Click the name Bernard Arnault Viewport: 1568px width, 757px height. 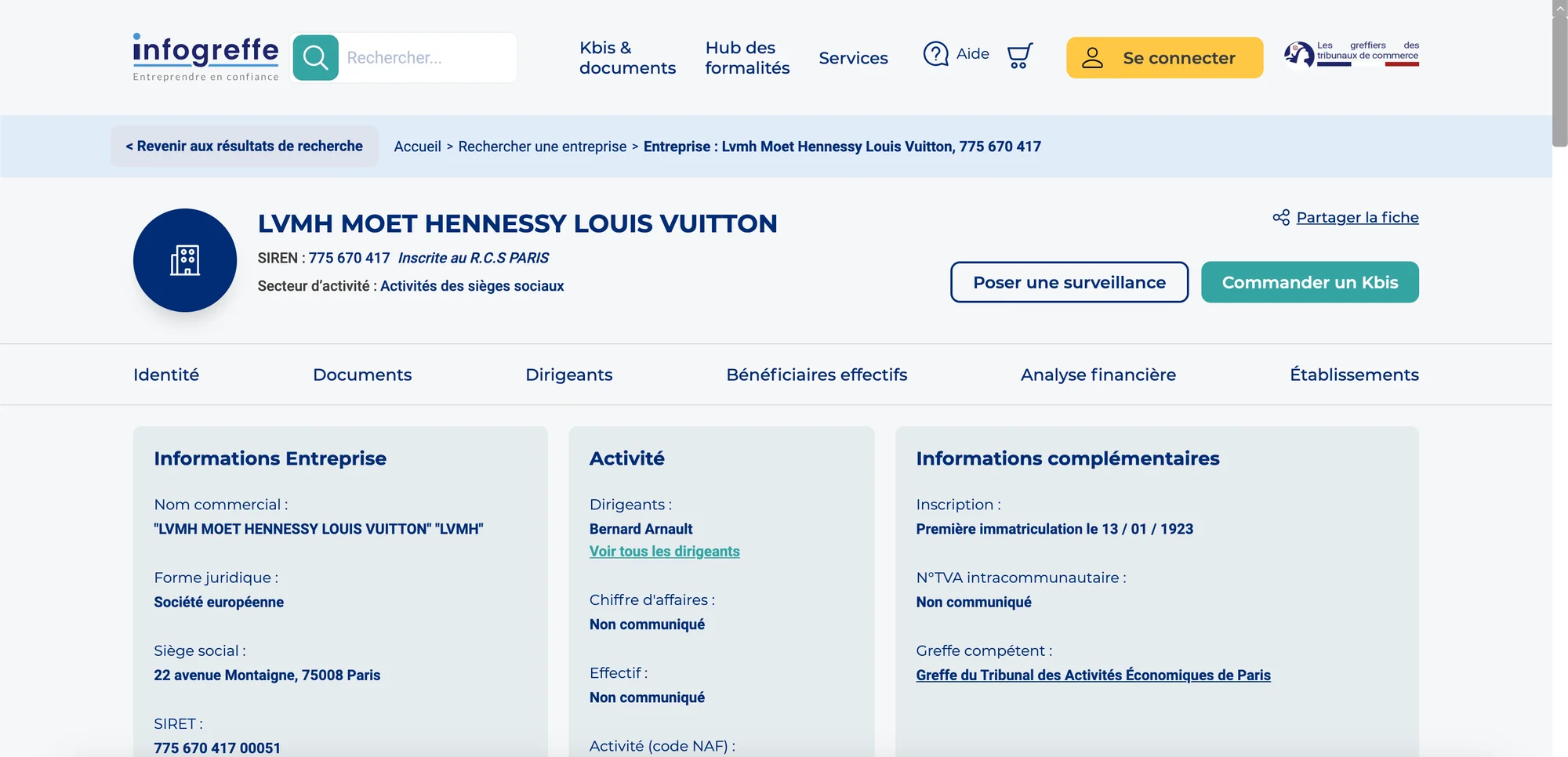641,529
